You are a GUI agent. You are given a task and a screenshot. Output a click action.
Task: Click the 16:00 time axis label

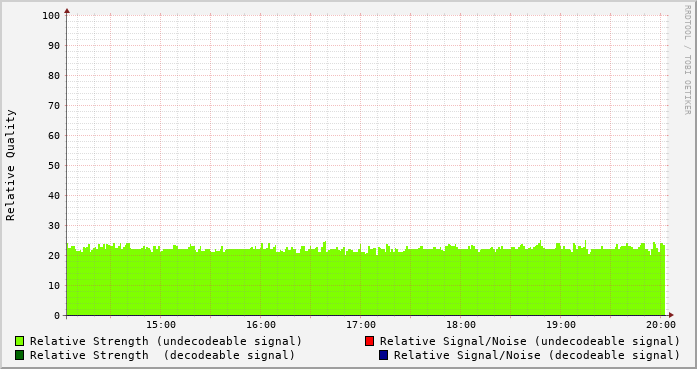click(x=261, y=325)
